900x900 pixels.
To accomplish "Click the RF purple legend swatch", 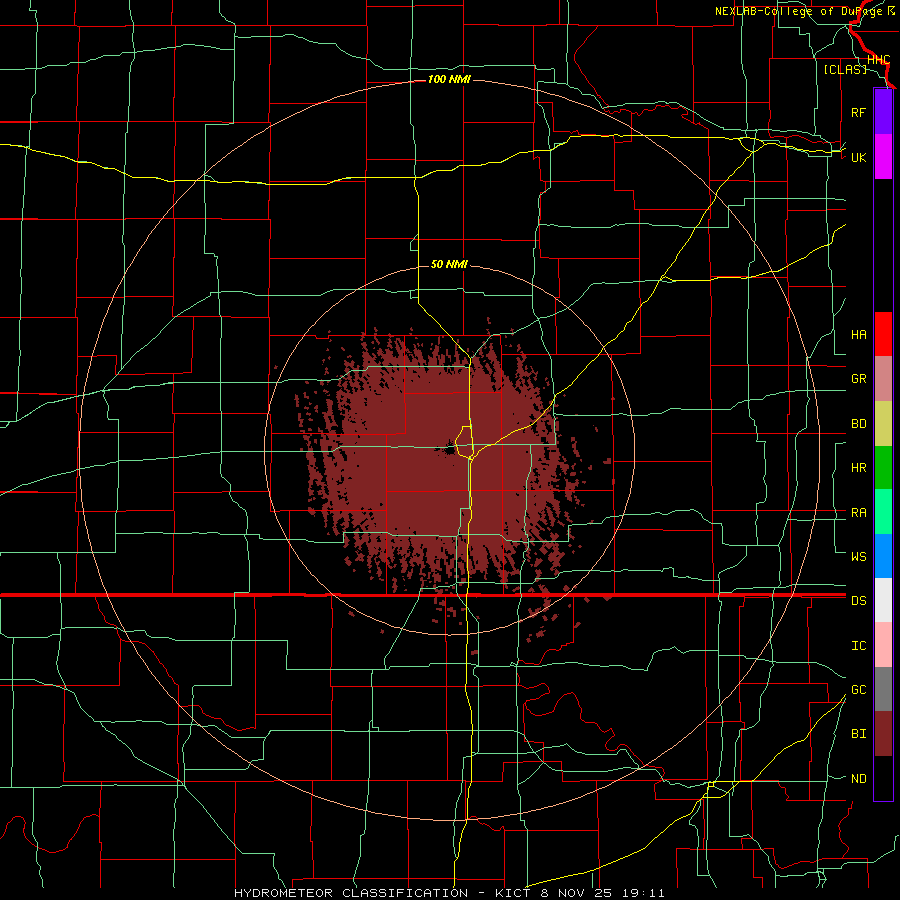I will 883,112.
